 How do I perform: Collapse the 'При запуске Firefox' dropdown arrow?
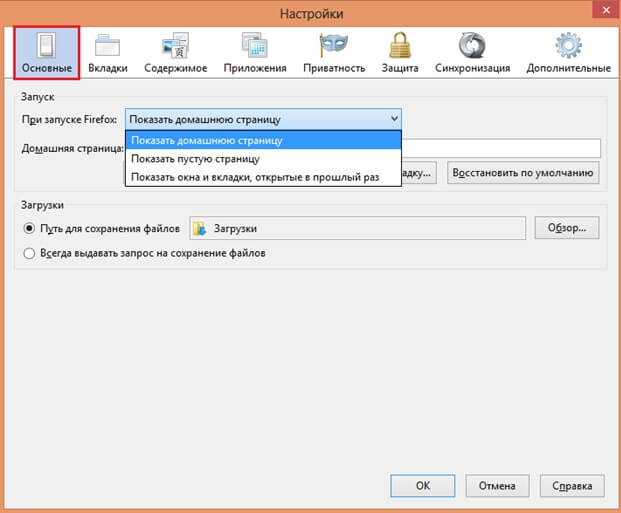pyautogui.click(x=393, y=118)
